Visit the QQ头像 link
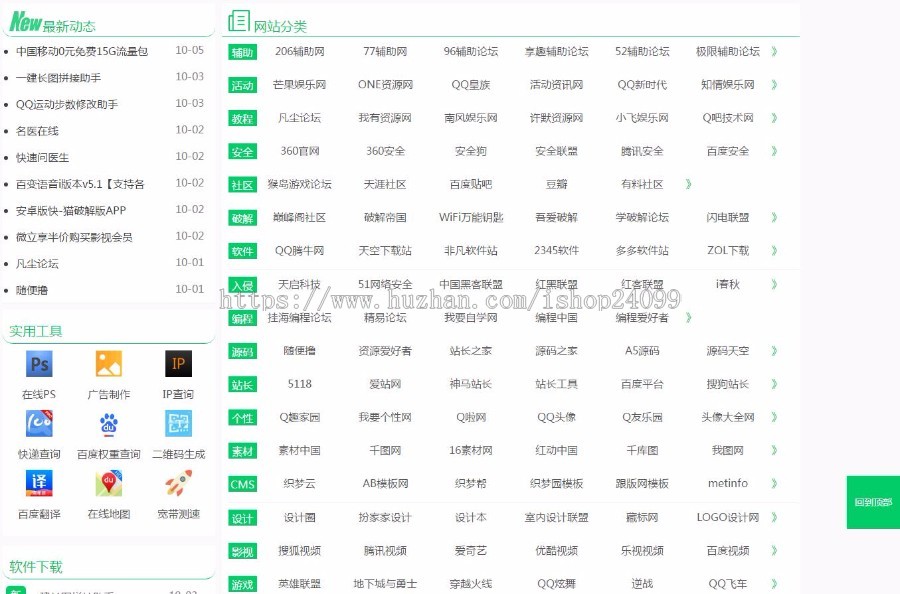Screen dimensions: 900x594 (x=556, y=417)
